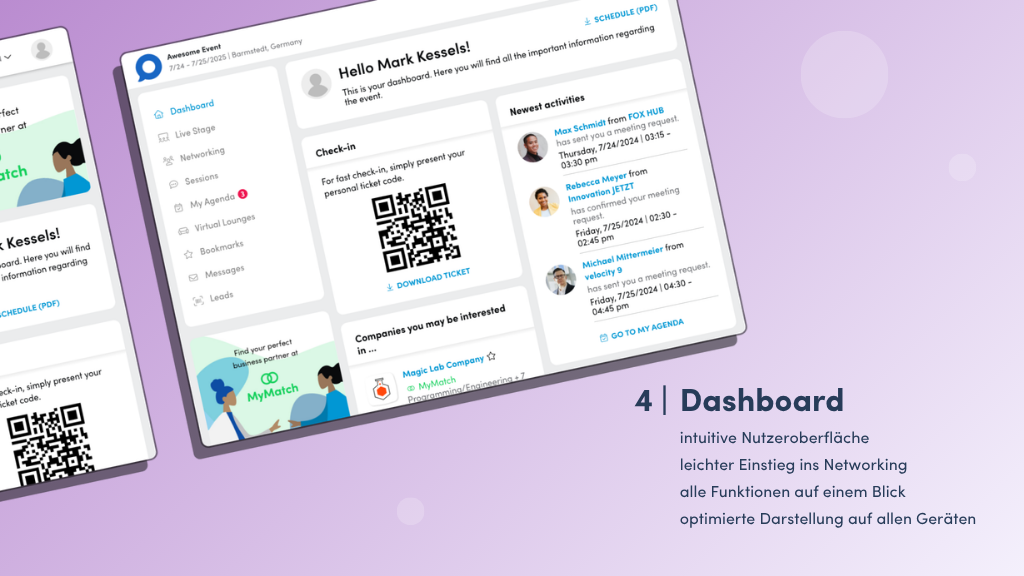Click the Magic Lab Company logo
Image resolution: width=1024 pixels, height=576 pixels.
coord(381,390)
